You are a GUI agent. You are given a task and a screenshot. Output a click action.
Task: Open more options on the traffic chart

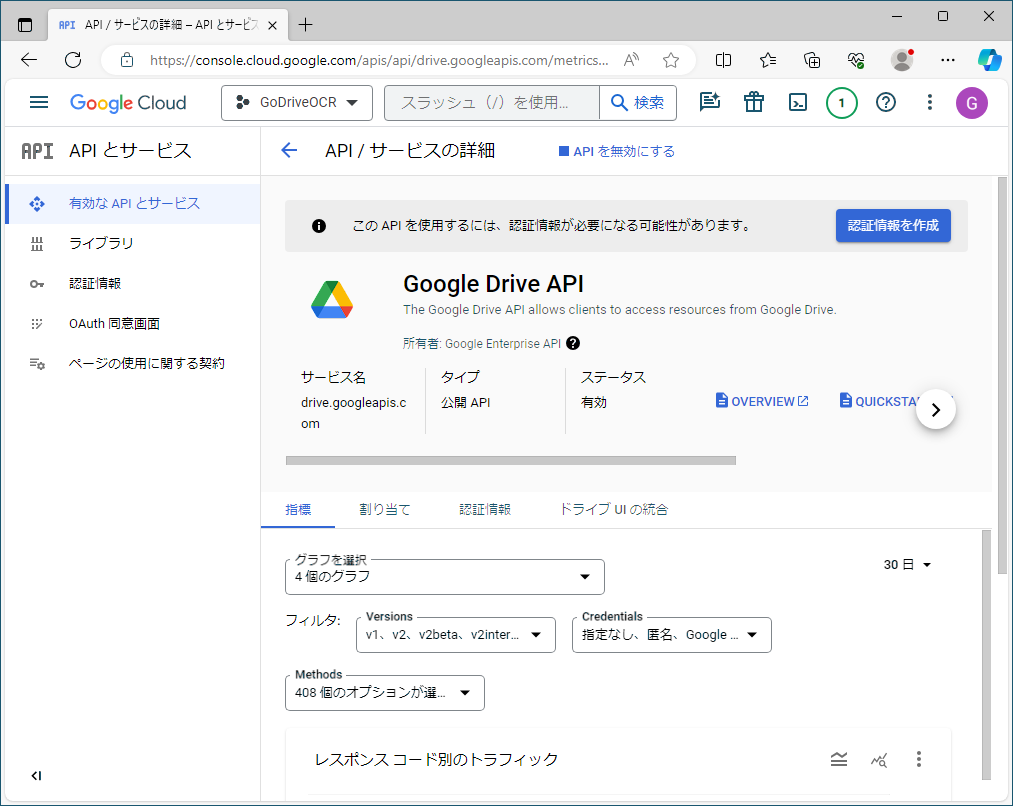919,759
